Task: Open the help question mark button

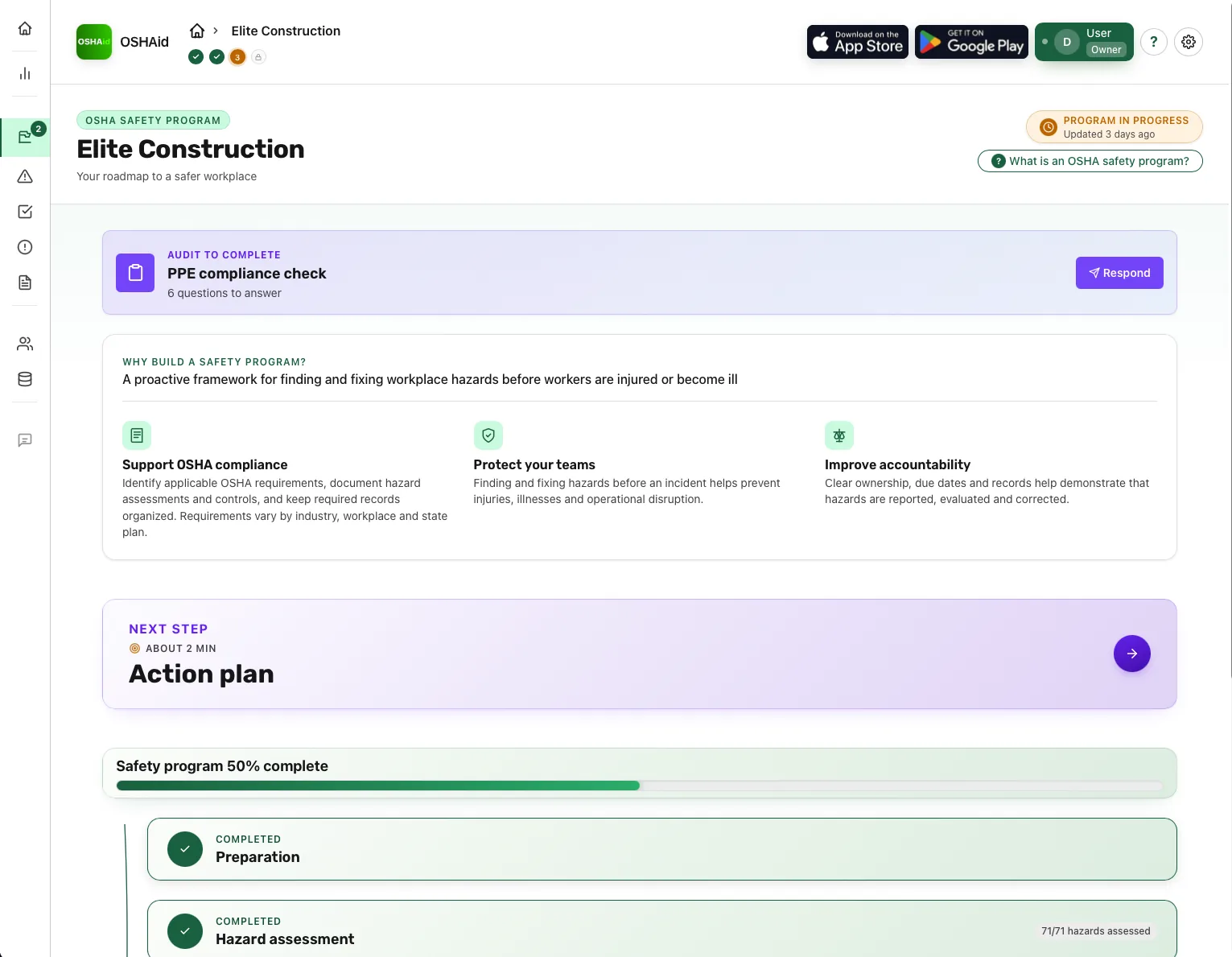Action: (1154, 42)
